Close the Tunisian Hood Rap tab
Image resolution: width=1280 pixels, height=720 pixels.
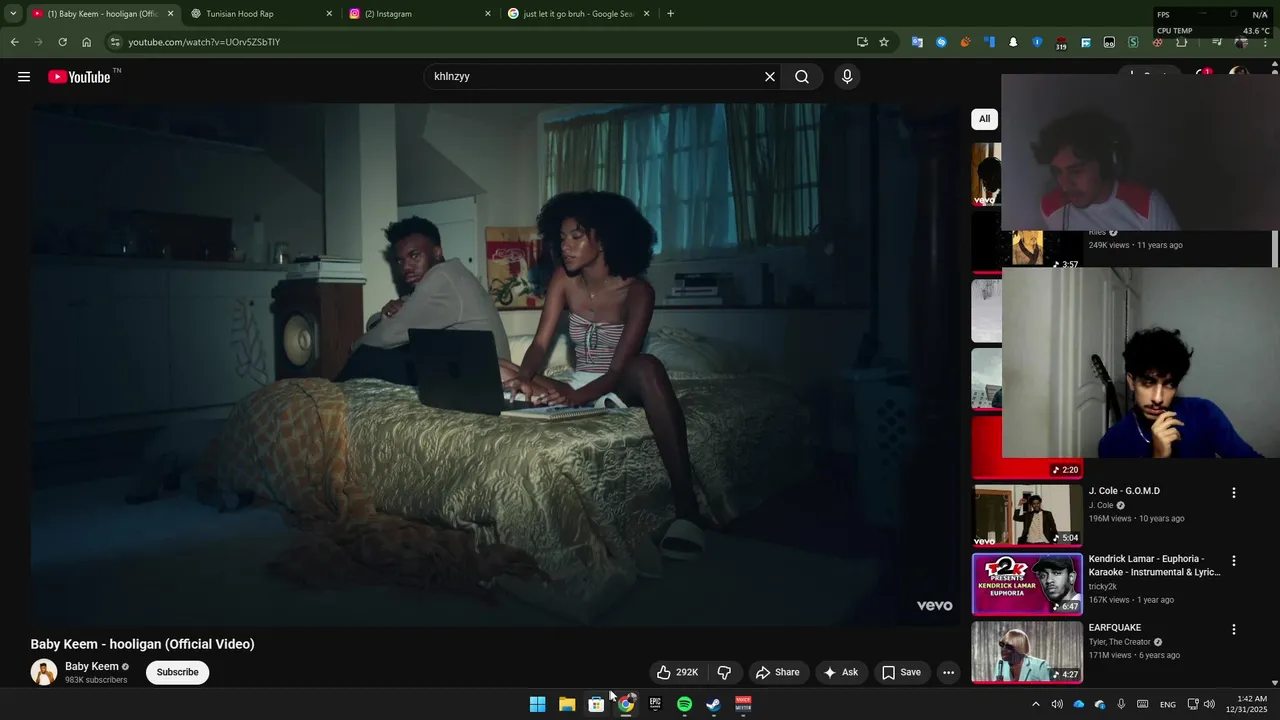pos(329,14)
